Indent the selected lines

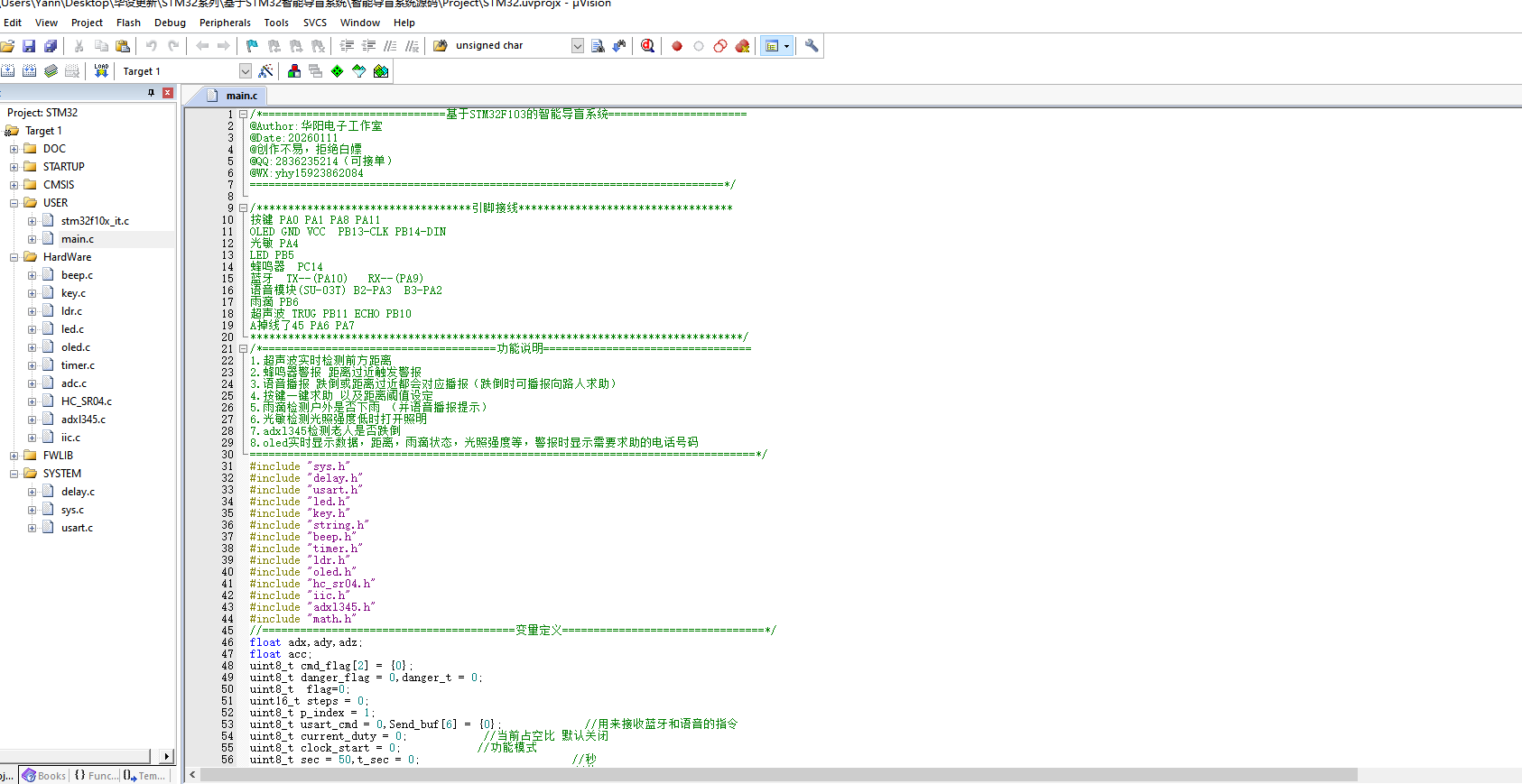[x=347, y=46]
